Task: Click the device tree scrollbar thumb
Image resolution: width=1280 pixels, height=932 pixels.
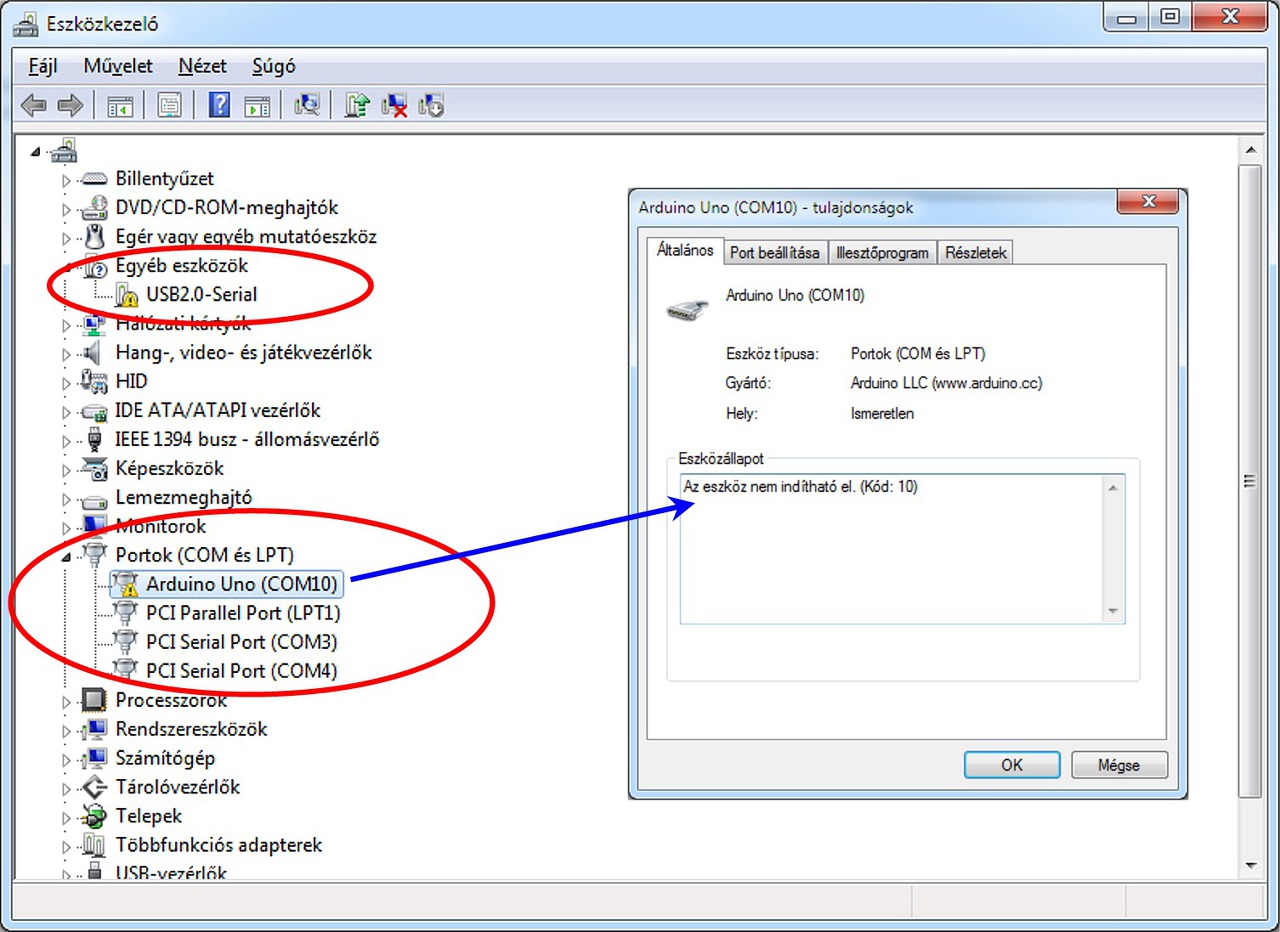Action: pyautogui.click(x=1249, y=481)
